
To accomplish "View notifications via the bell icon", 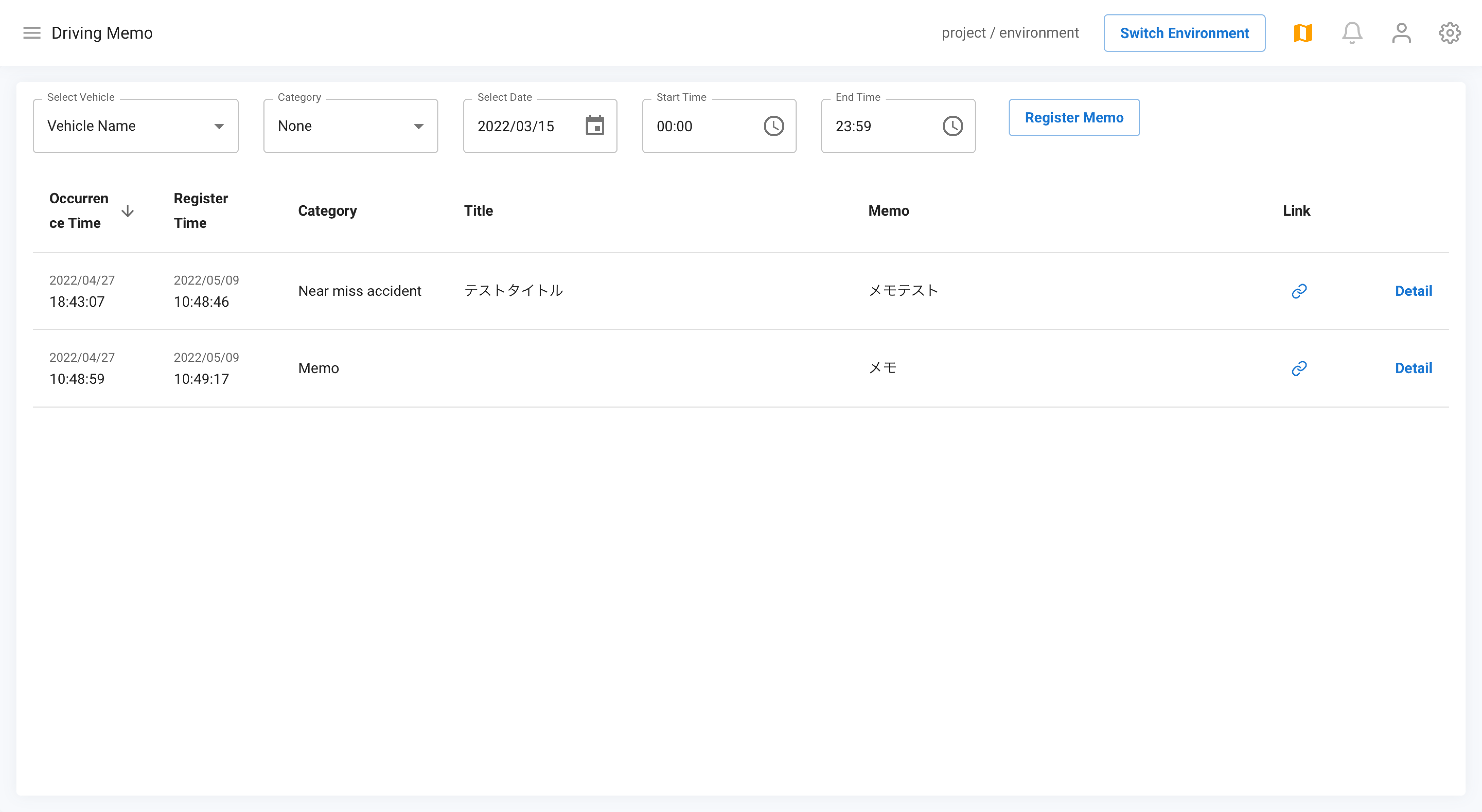I will [x=1352, y=33].
